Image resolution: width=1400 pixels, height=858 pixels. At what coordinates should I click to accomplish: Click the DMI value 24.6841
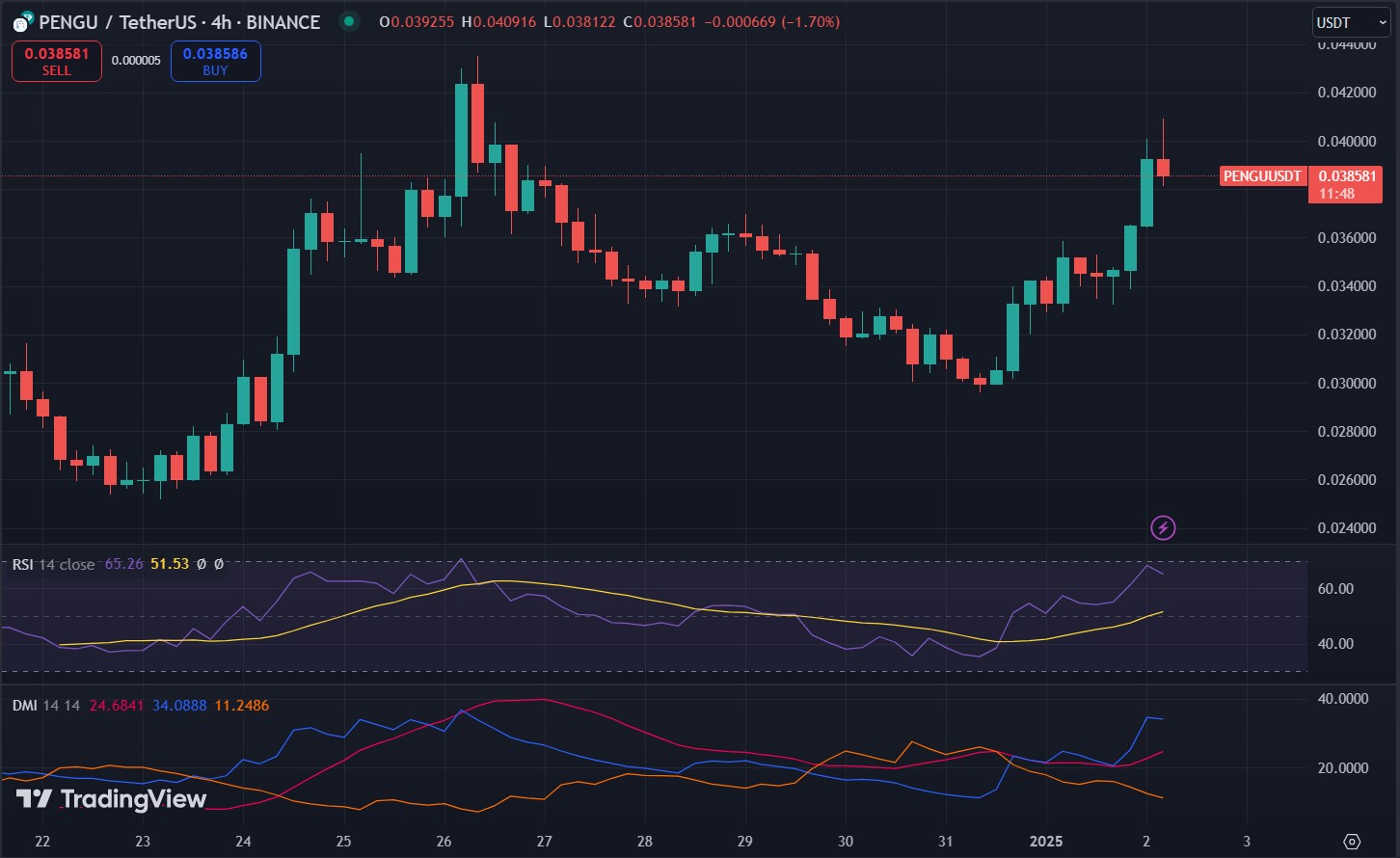116,706
